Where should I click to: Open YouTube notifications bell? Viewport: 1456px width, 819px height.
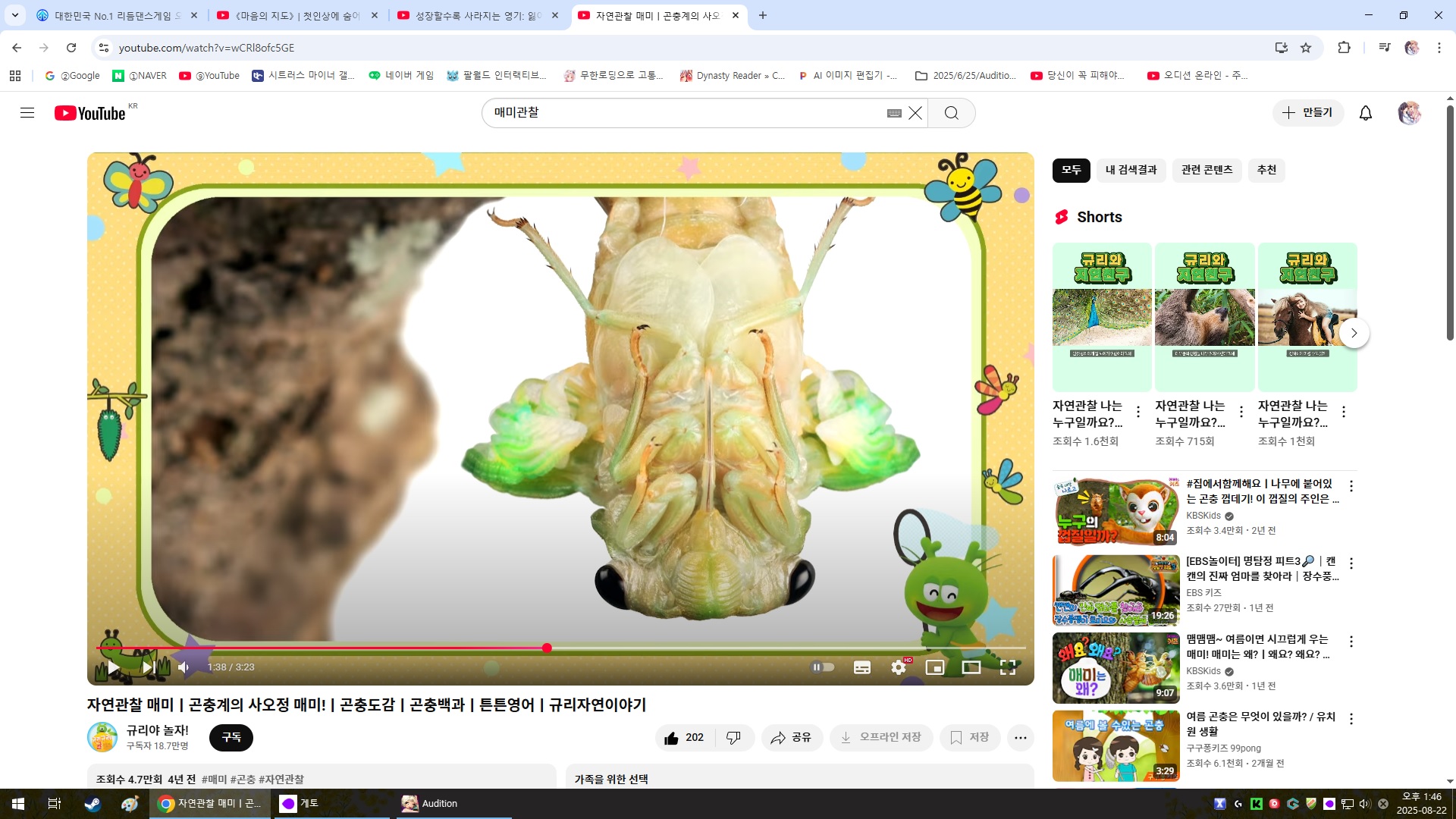1366,113
